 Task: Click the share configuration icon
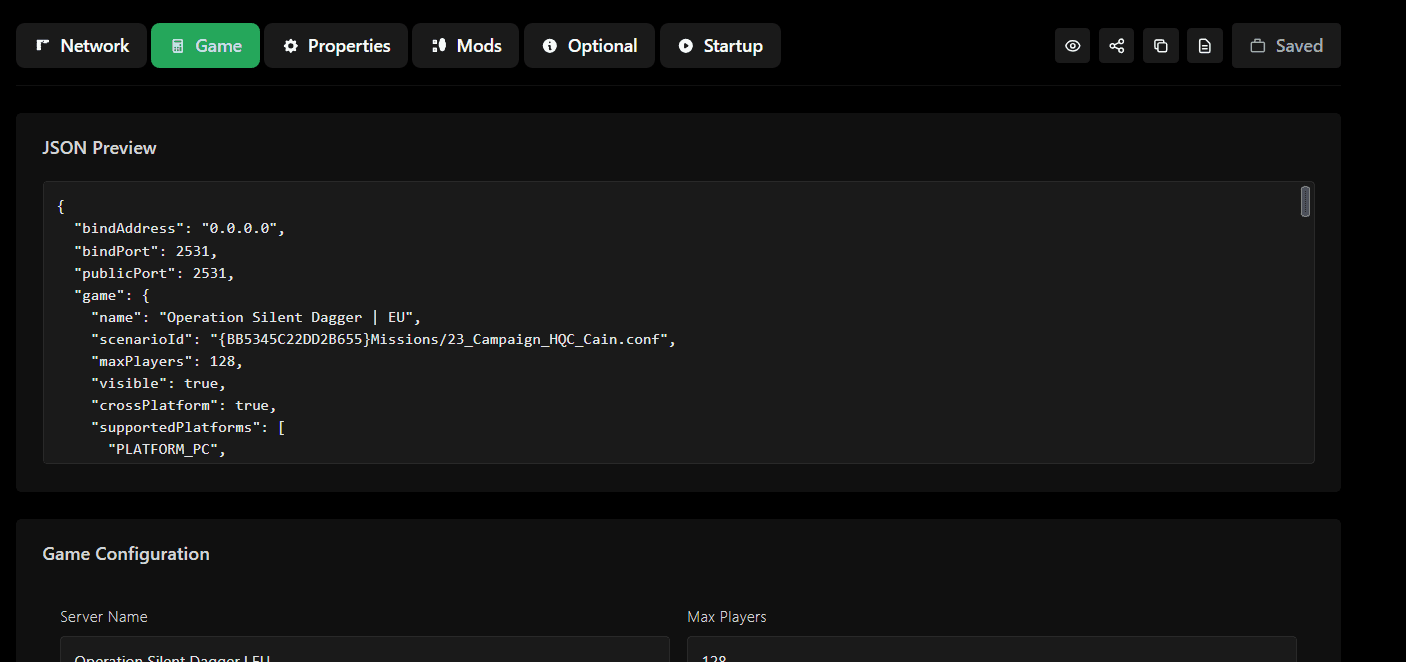point(1116,45)
